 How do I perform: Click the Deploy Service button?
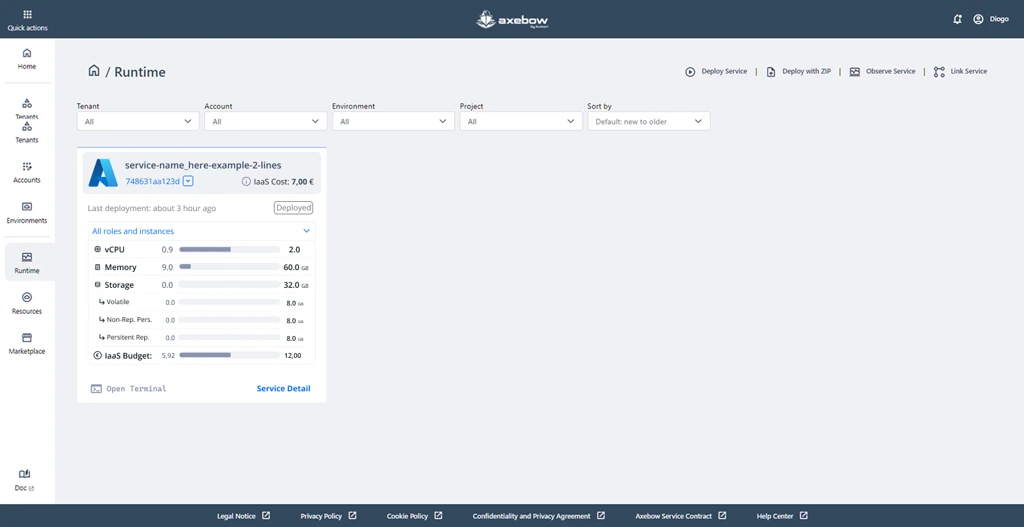(716, 72)
